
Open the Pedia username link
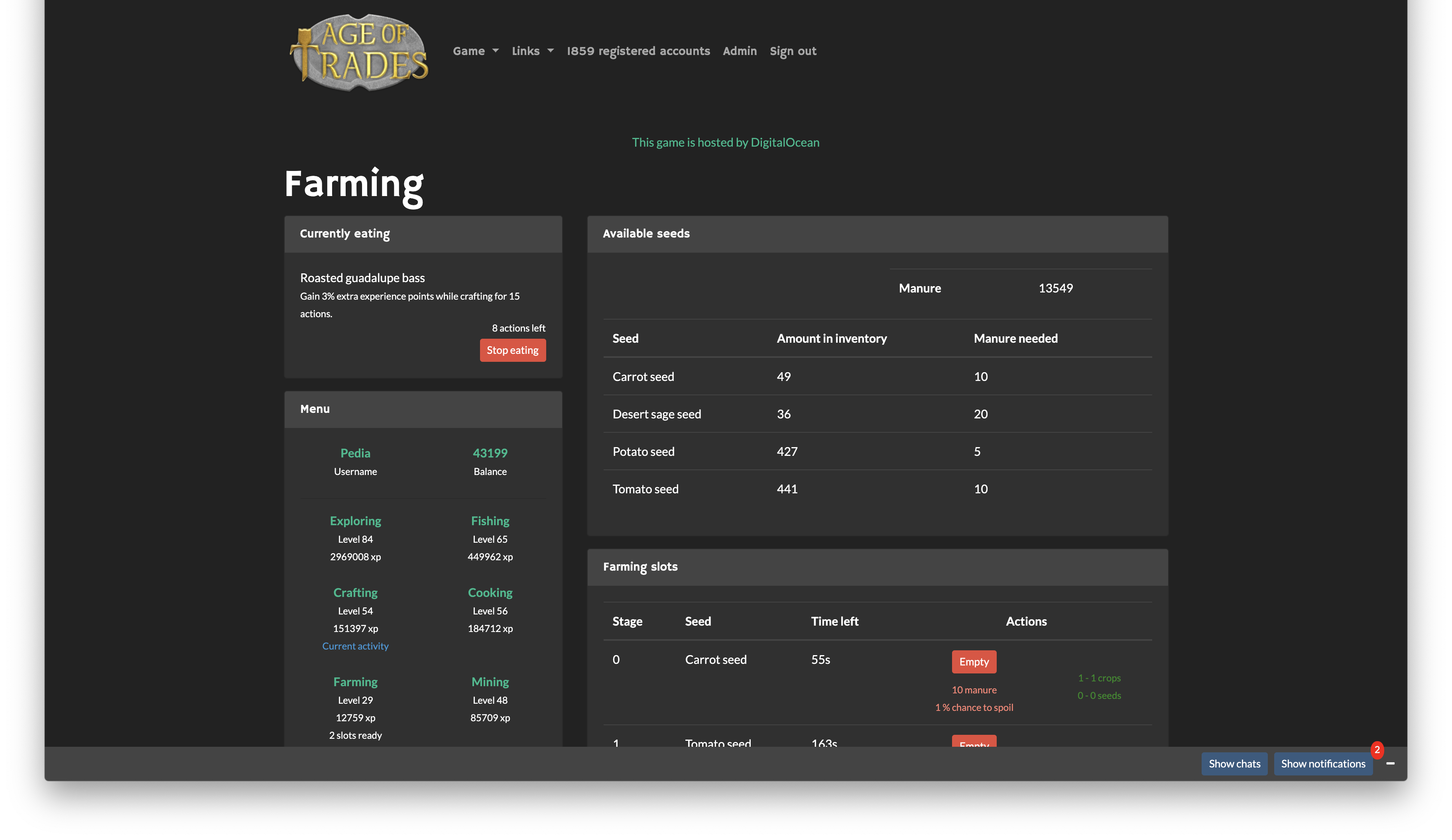coord(355,453)
